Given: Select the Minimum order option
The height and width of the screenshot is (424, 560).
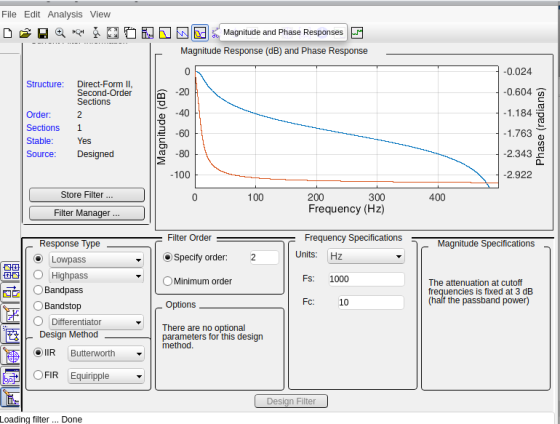Looking at the screenshot, I should tap(198, 281).
